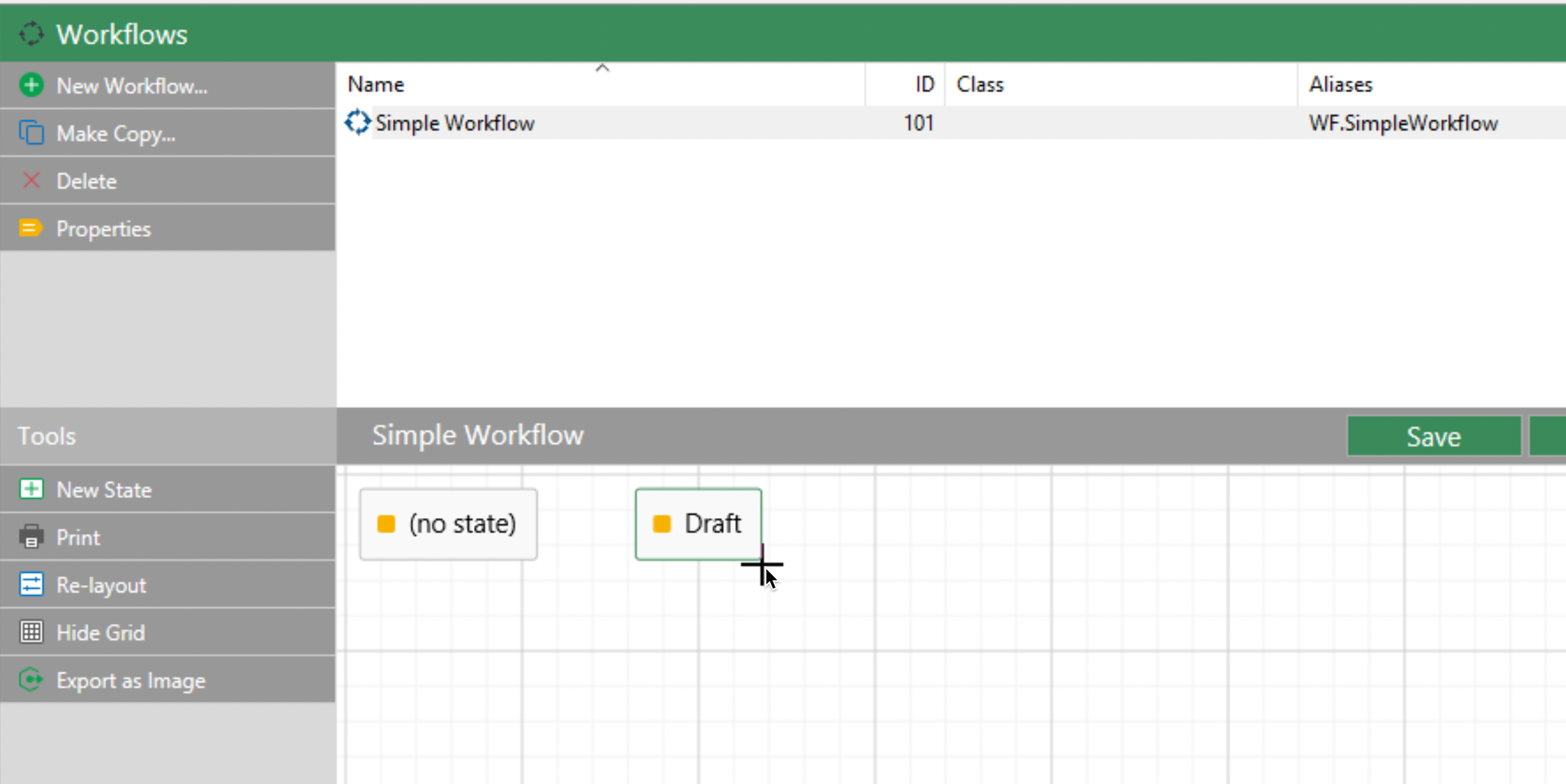The image size is (1566, 784).
Task: Click the Re-layout icon
Action: 31,585
